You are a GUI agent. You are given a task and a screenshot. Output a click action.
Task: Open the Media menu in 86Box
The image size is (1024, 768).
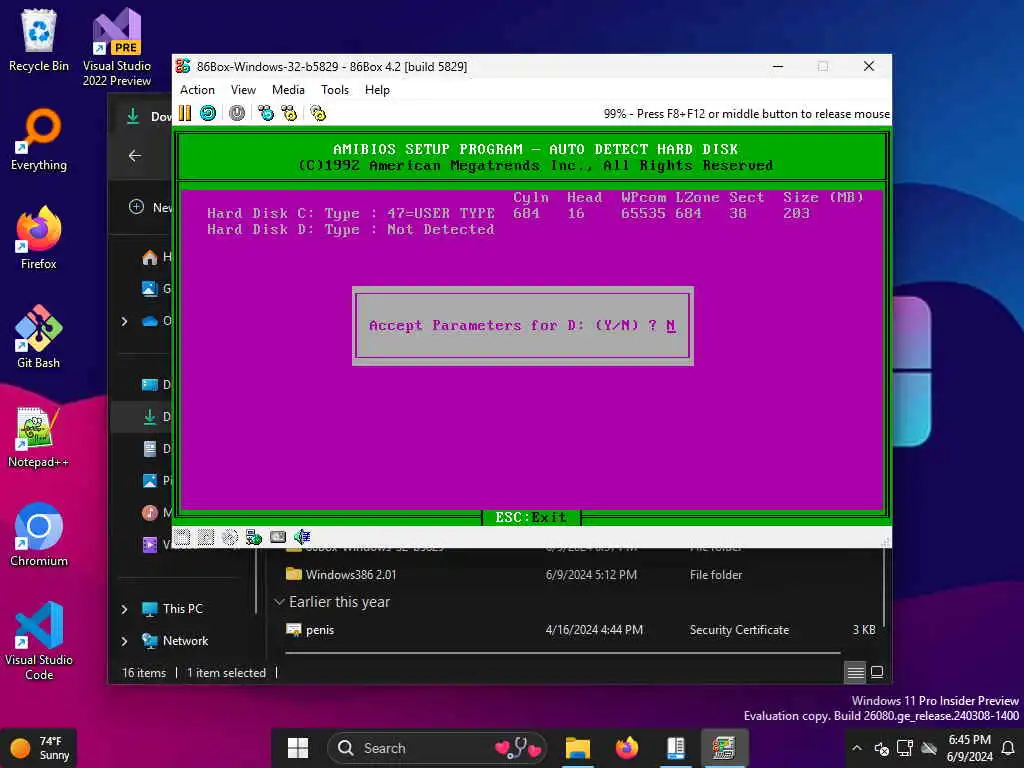tap(288, 90)
